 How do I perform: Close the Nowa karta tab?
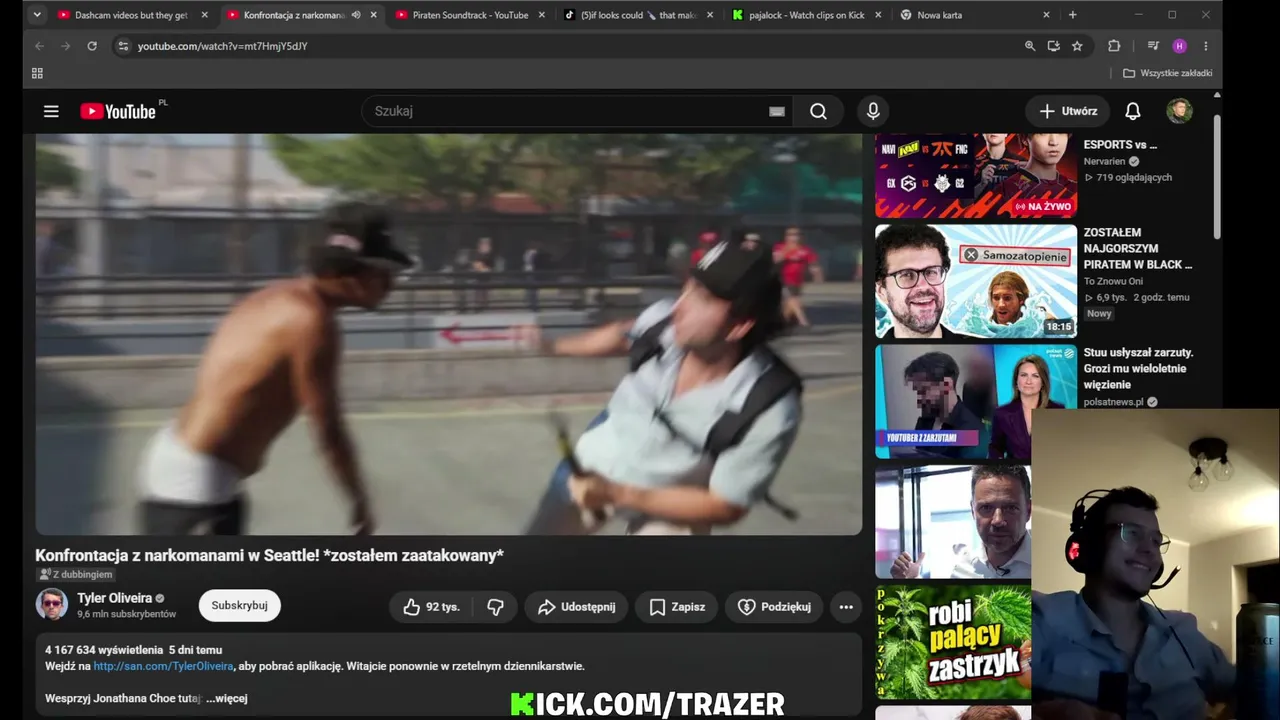click(x=1047, y=15)
